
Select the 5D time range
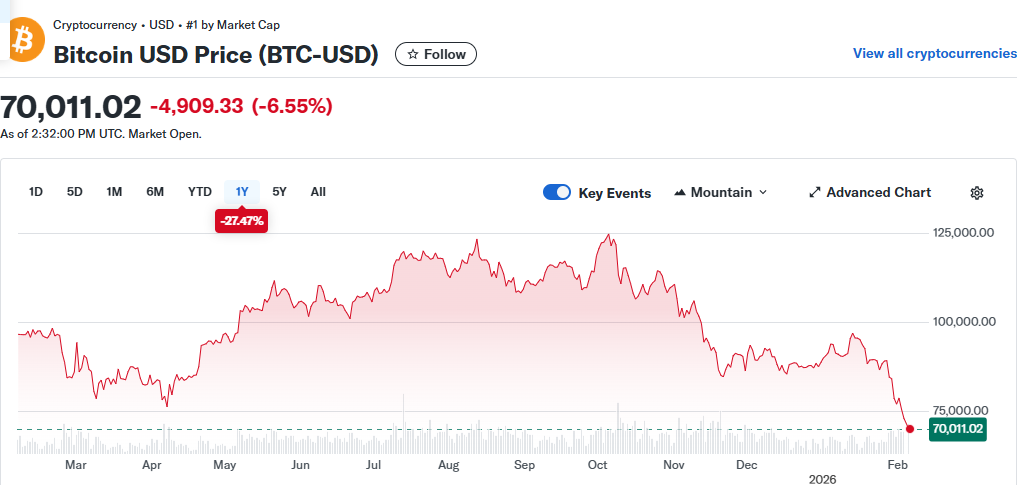pos(75,192)
